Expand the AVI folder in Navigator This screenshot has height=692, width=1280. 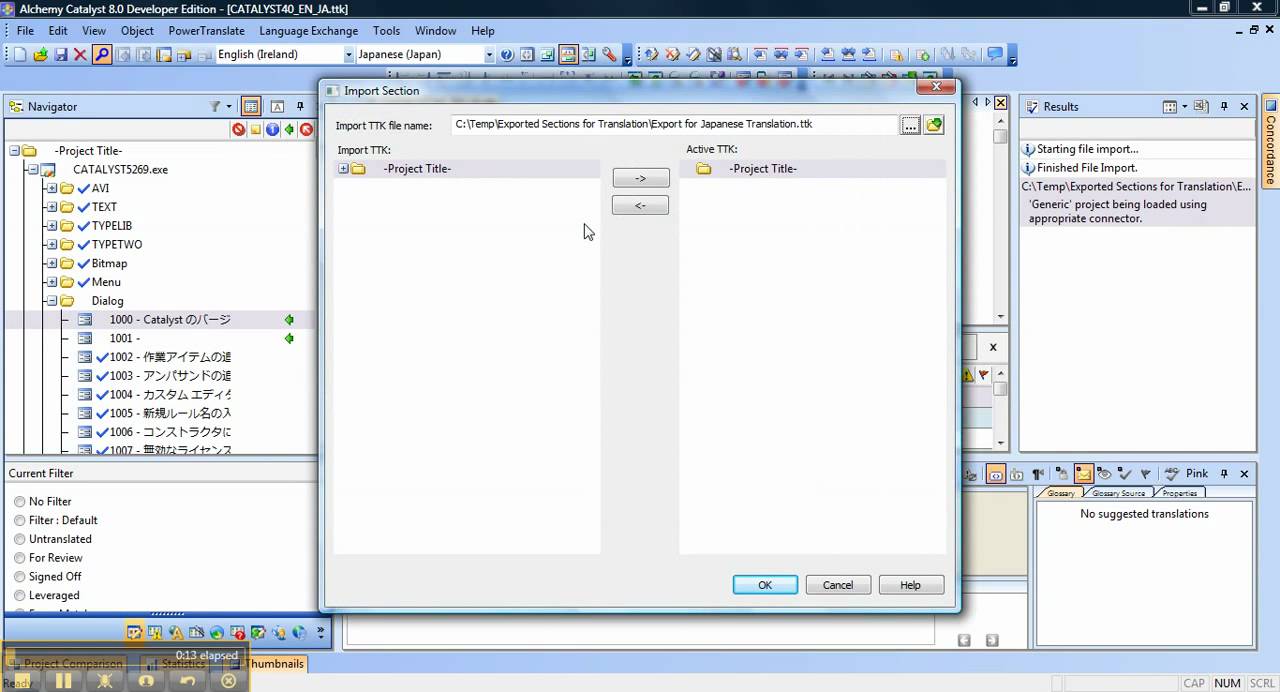[52, 188]
